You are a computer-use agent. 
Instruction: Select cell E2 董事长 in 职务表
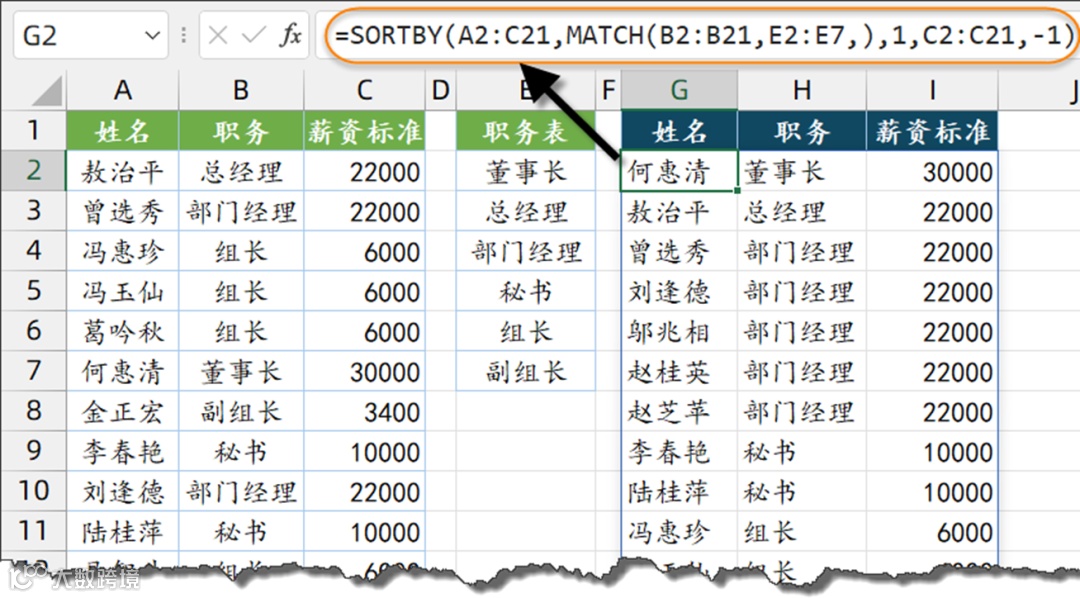pos(526,171)
